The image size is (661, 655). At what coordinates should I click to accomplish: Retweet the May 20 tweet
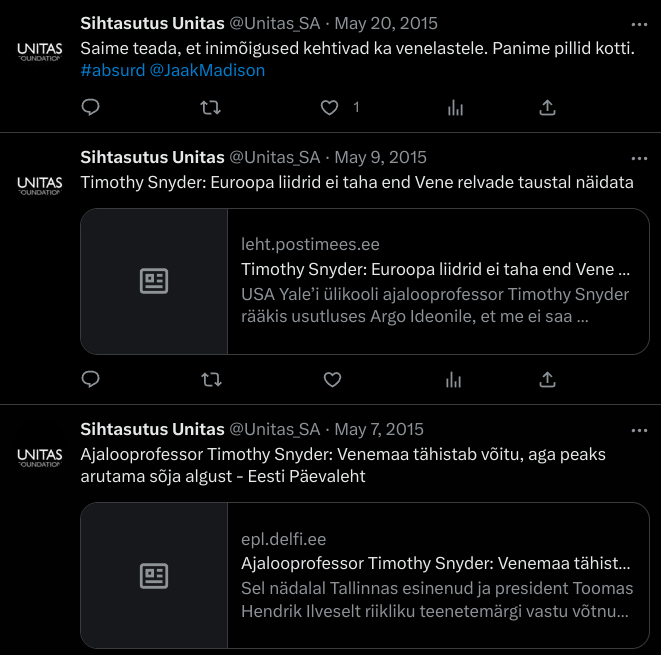[211, 107]
